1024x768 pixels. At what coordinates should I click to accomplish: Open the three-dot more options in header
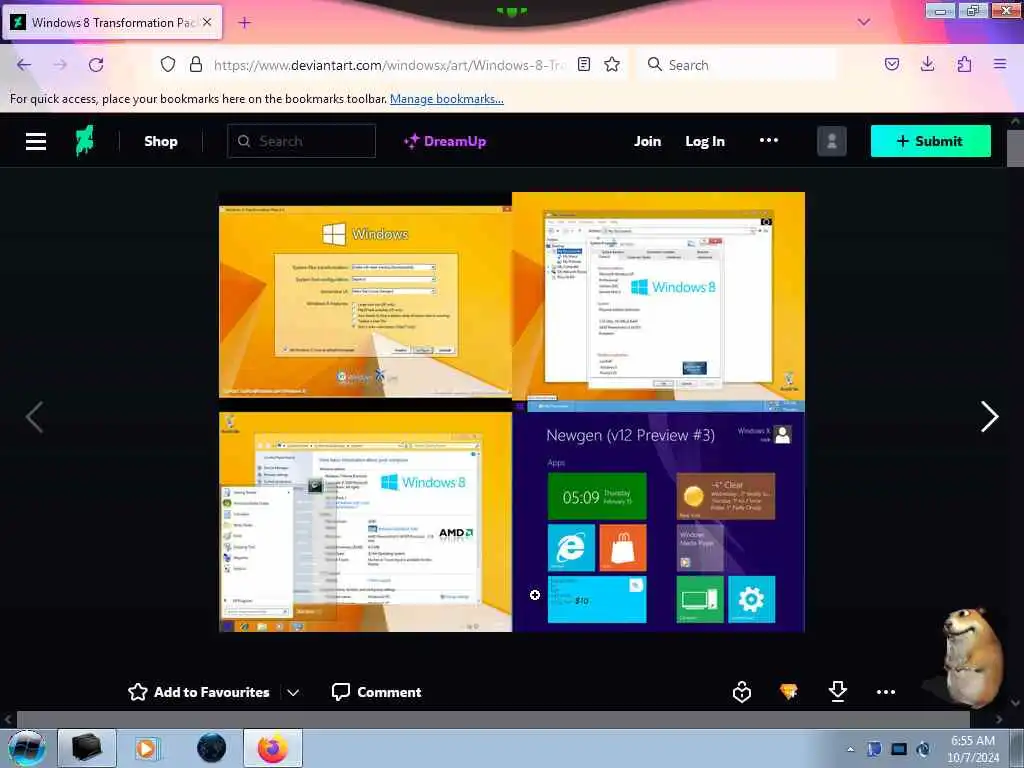pos(769,140)
